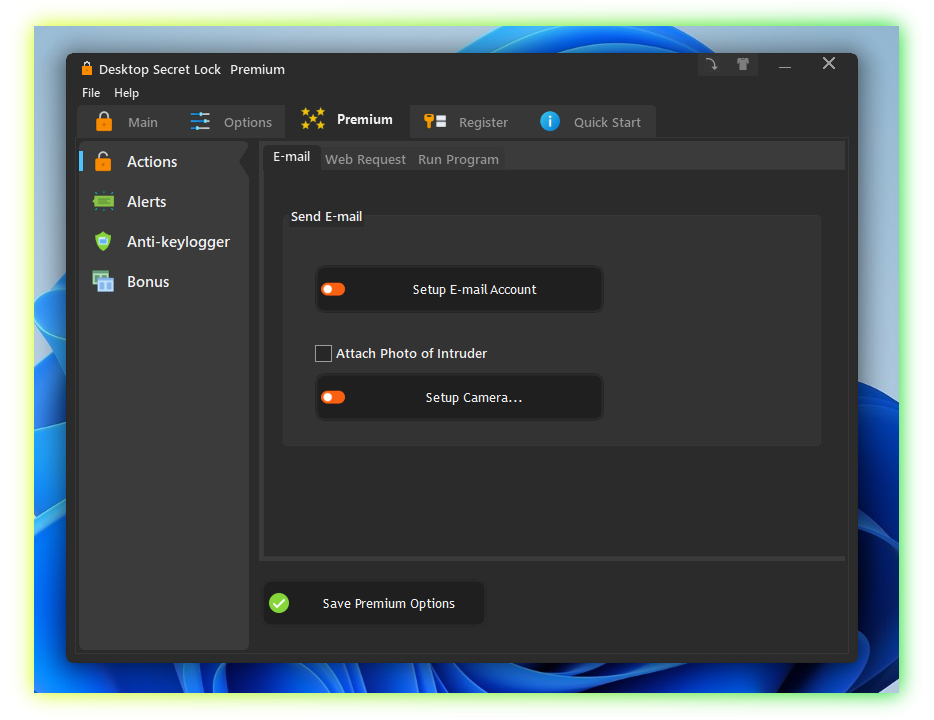
Task: Enable the Attach Photo of Intruder checkbox
Action: coord(323,353)
